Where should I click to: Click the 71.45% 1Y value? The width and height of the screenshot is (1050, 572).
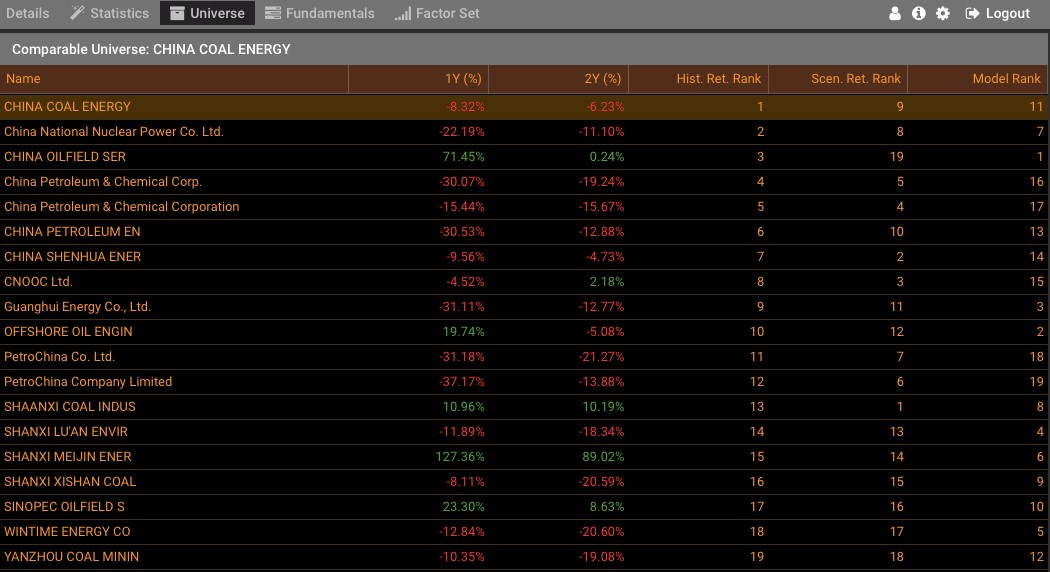463,157
